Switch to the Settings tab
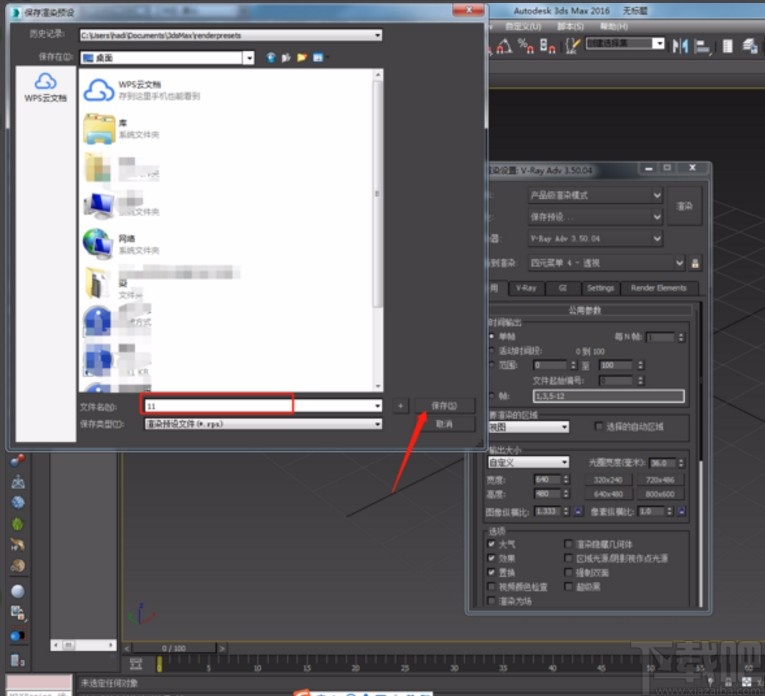The height and width of the screenshot is (696, 765). [x=601, y=288]
